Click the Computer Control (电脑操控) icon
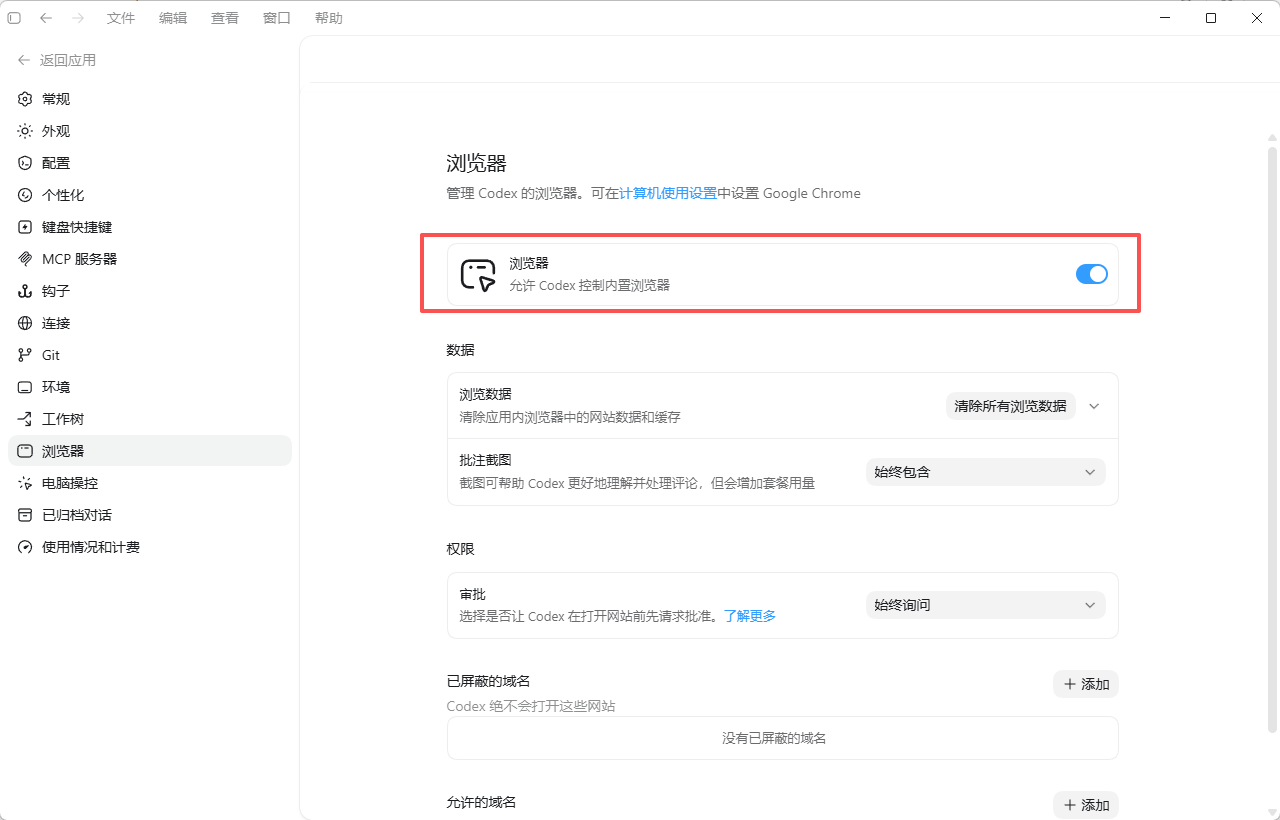The height and width of the screenshot is (820, 1280). [25, 483]
